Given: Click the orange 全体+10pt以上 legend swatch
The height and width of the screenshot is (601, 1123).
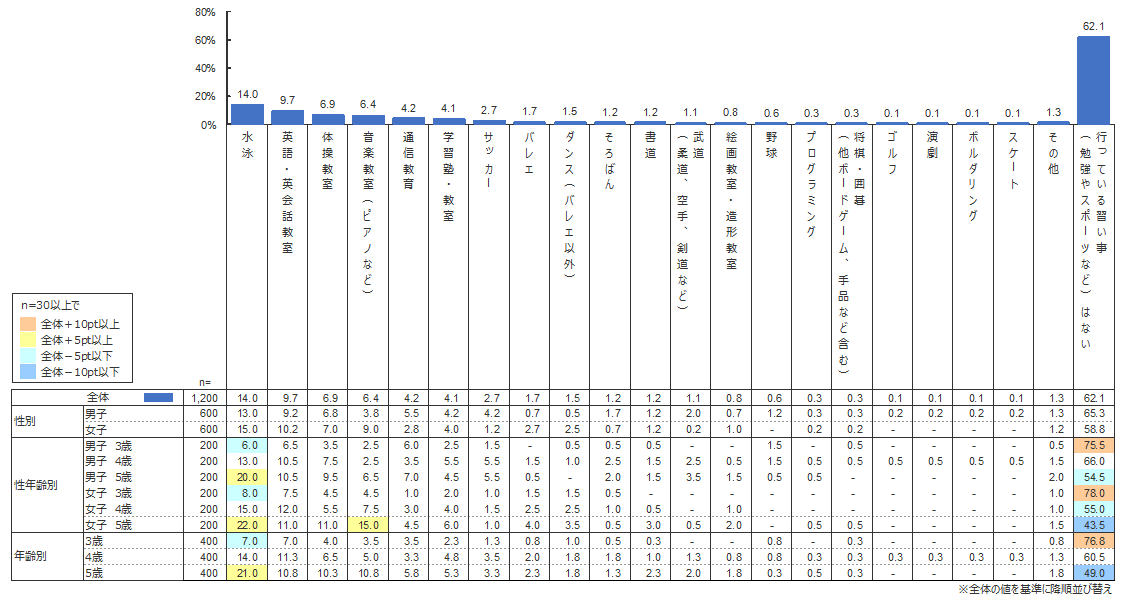Looking at the screenshot, I should [30, 324].
